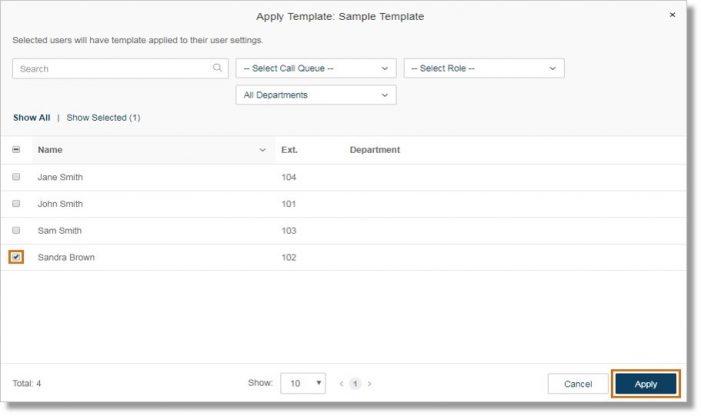Open the All Departments dropdown

(x=316, y=95)
